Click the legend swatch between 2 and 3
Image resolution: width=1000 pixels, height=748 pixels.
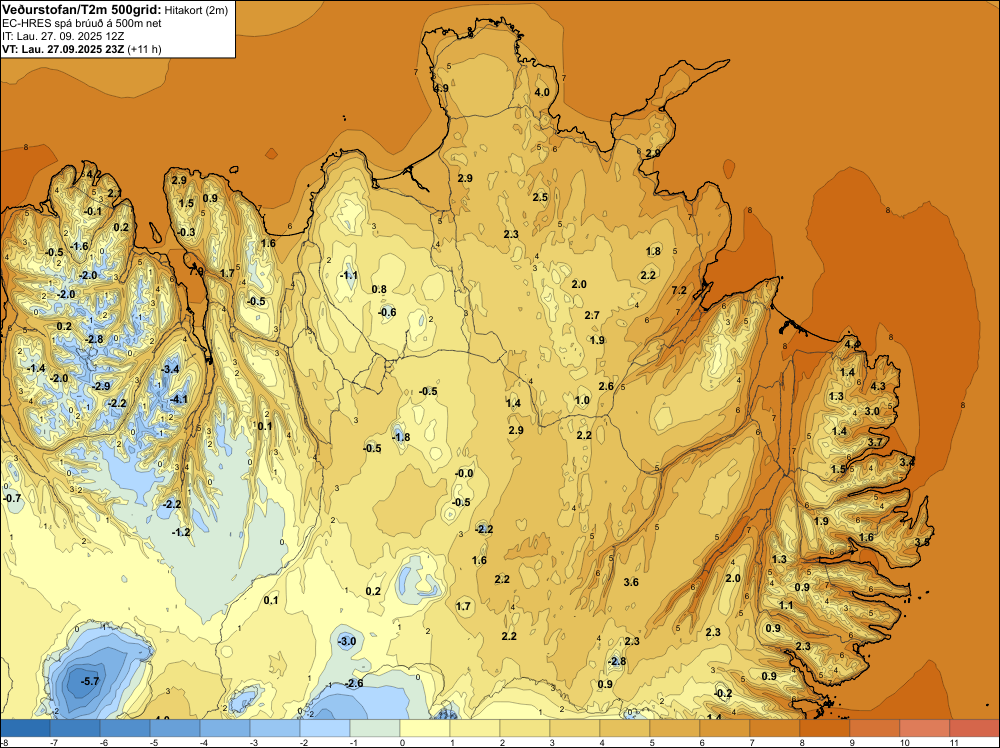[525, 728]
